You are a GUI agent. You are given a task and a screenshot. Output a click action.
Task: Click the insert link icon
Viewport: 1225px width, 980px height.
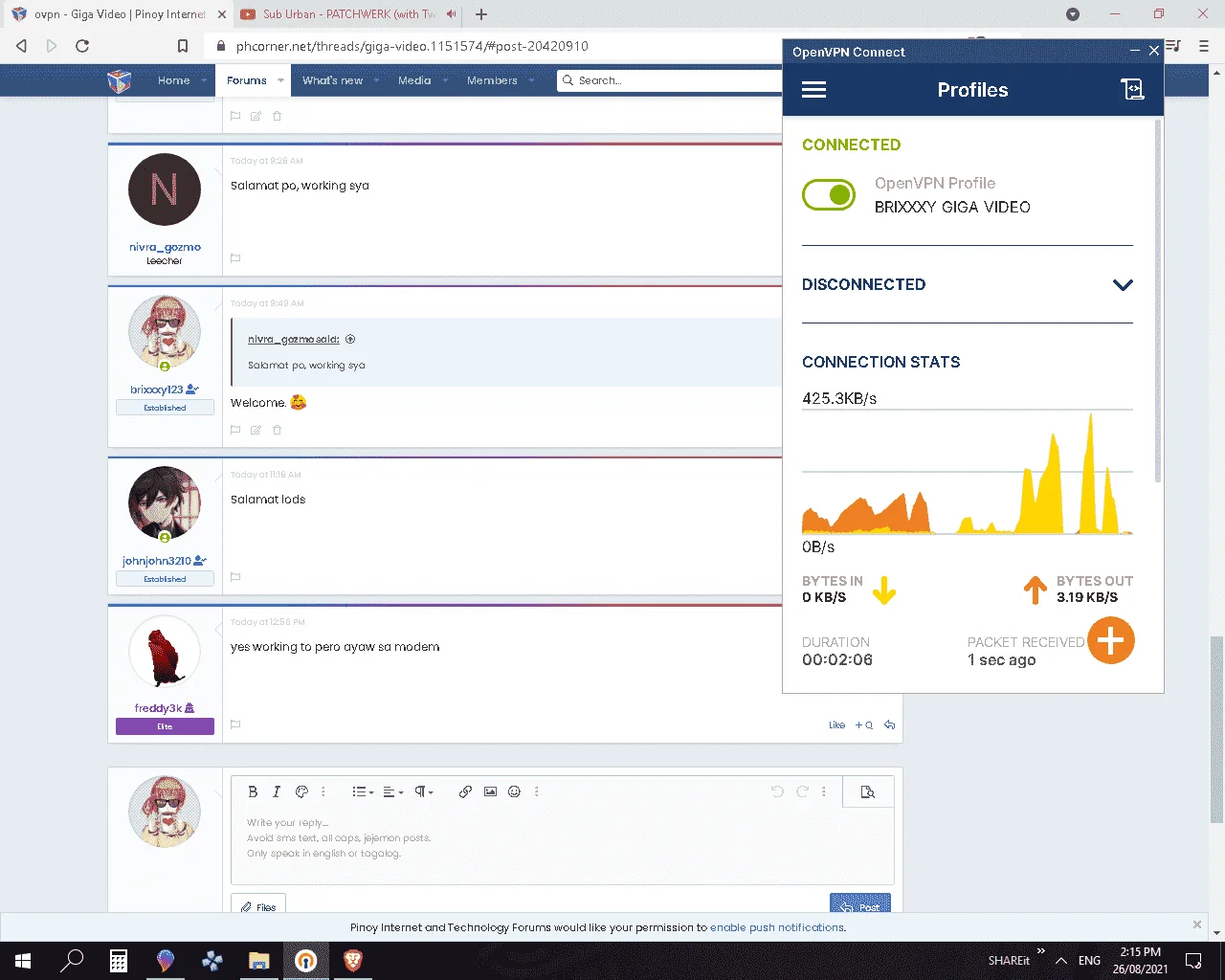465,791
